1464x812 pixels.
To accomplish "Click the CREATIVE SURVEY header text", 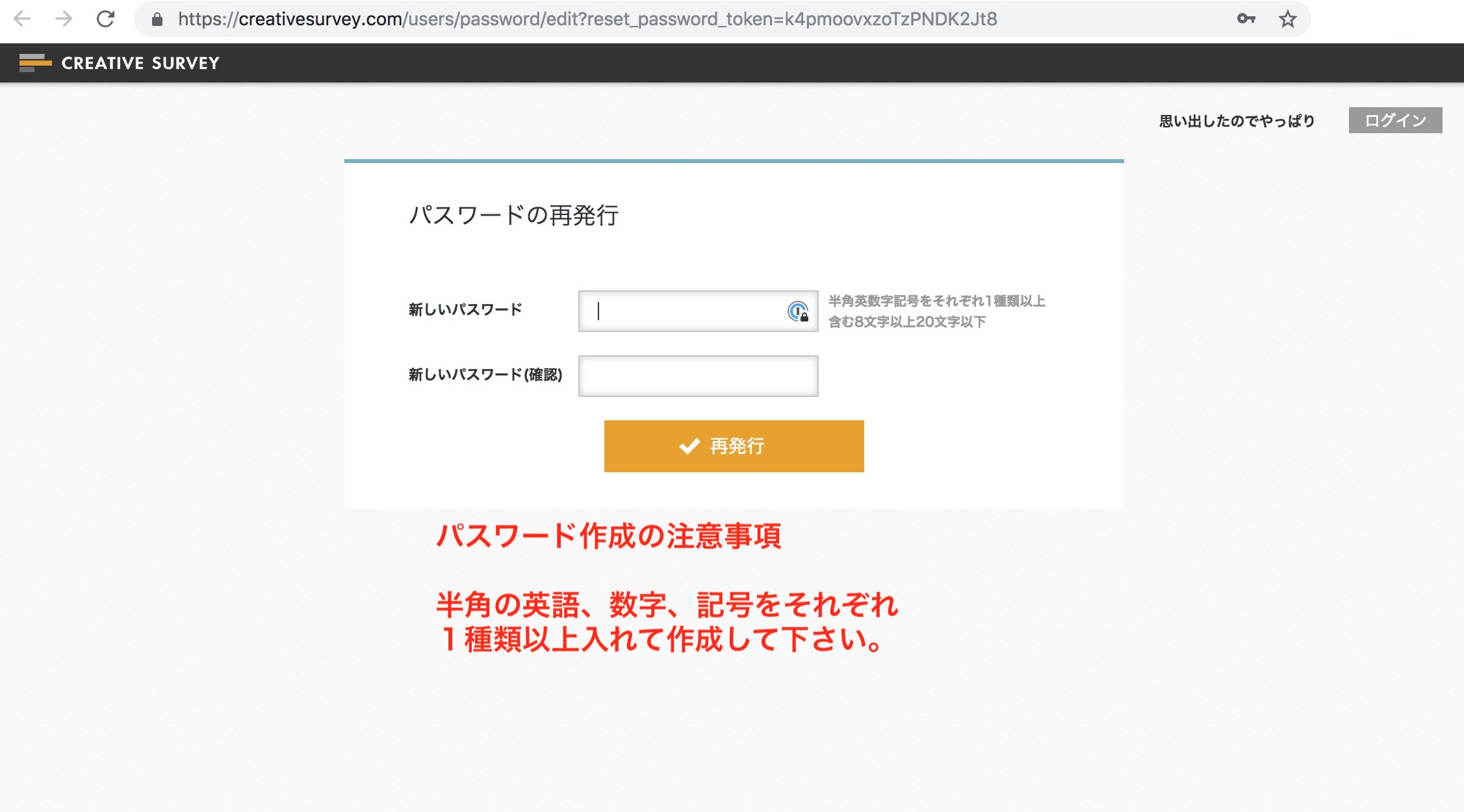I will point(140,63).
